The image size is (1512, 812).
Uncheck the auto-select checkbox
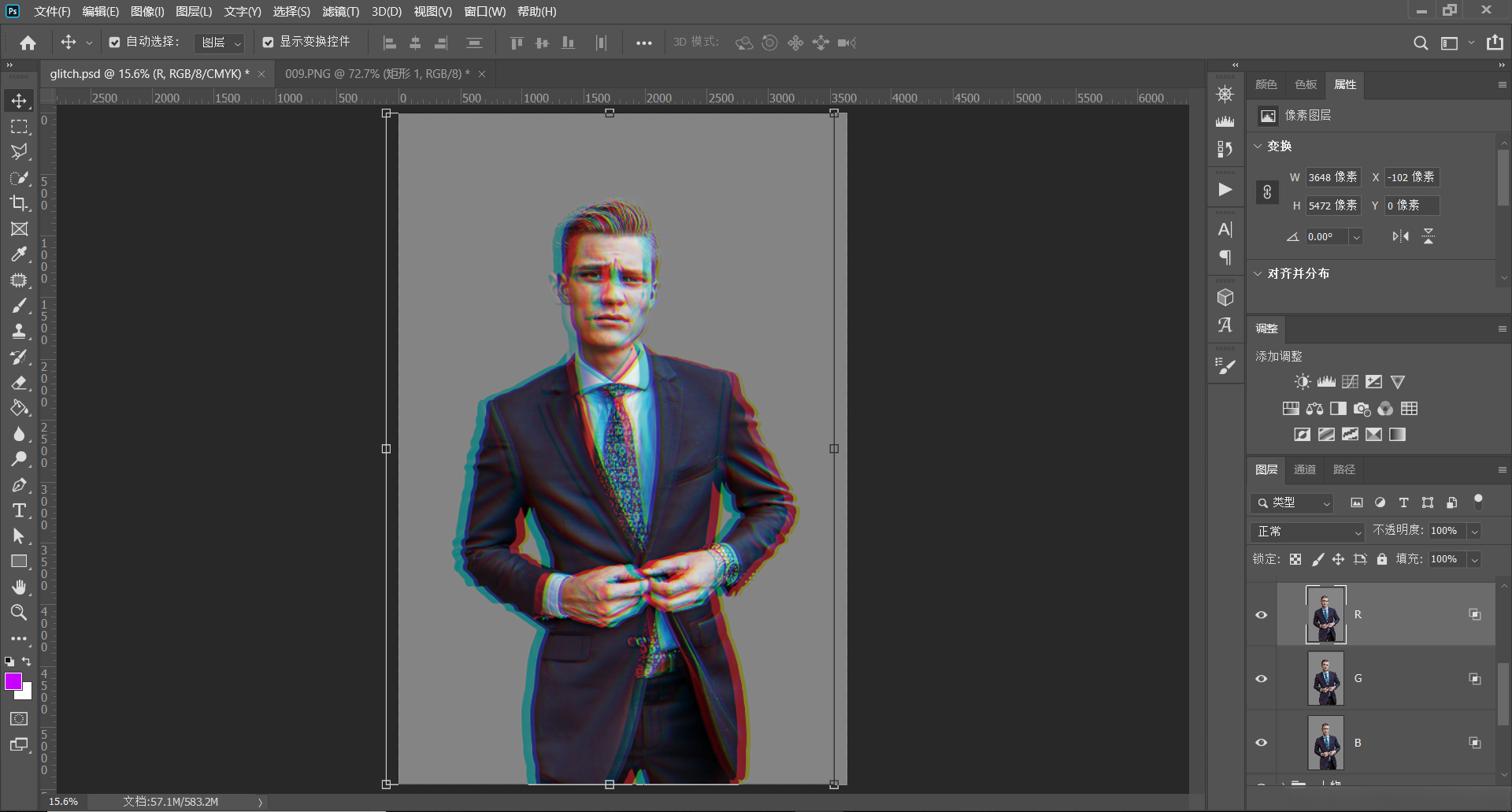115,43
